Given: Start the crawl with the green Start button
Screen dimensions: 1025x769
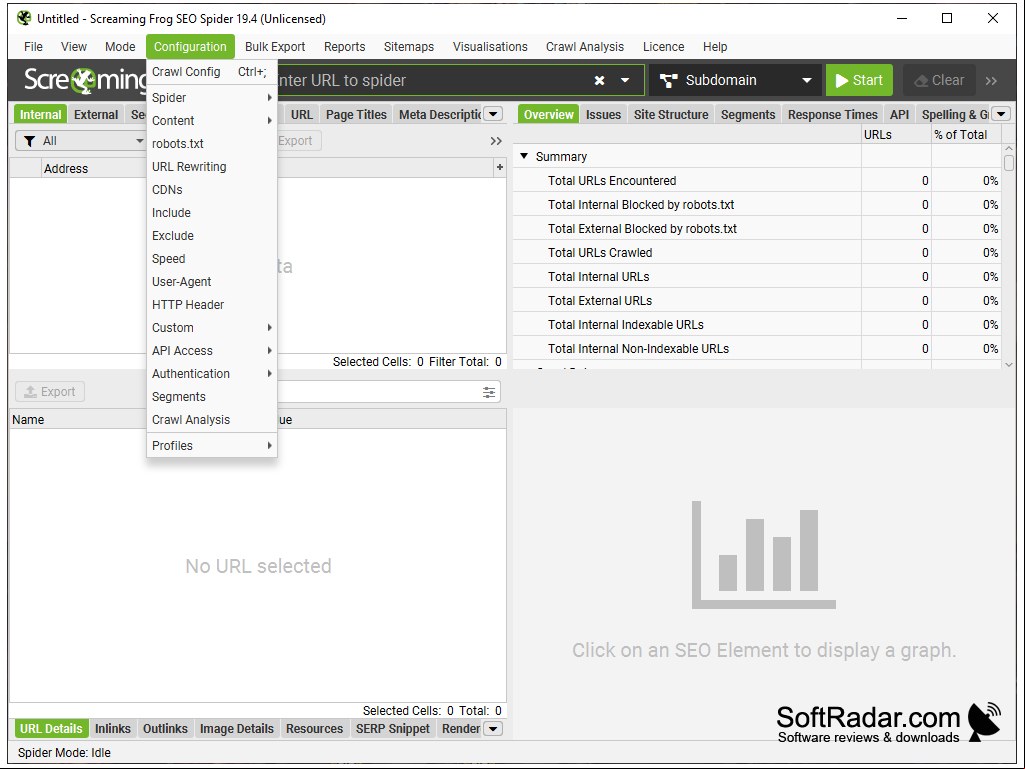Looking at the screenshot, I should point(859,80).
